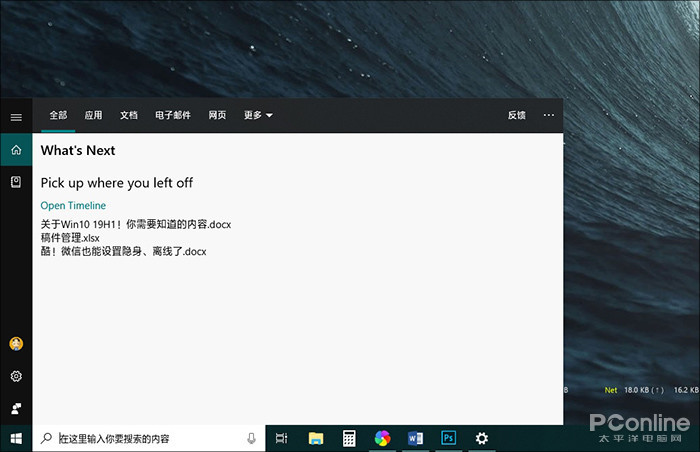Click the user avatar in sidebar
Screen dimensions: 700x452
[16, 343]
